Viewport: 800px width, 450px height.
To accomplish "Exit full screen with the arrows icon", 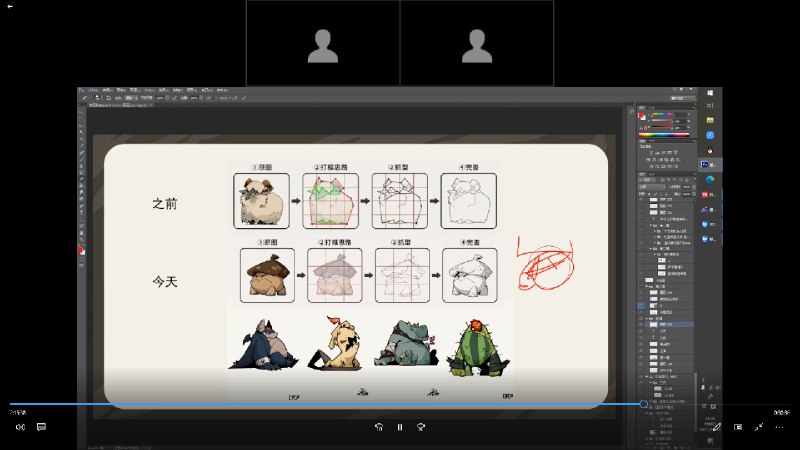I will coord(759,427).
